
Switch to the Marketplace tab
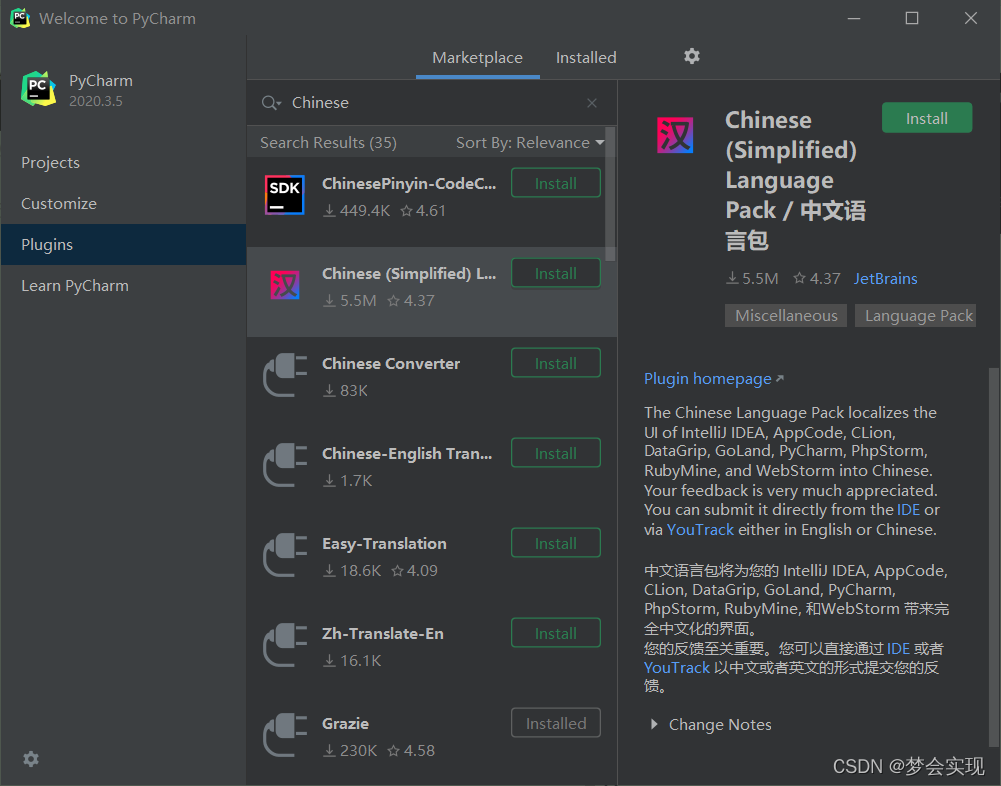pos(478,57)
